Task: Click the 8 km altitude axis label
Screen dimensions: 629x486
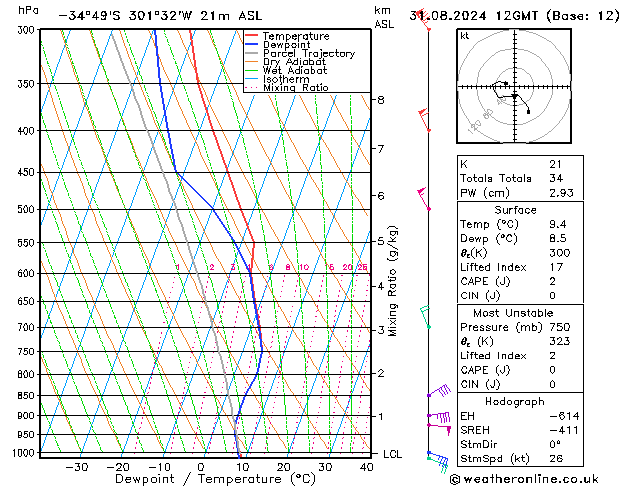Action: pyautogui.click(x=381, y=99)
